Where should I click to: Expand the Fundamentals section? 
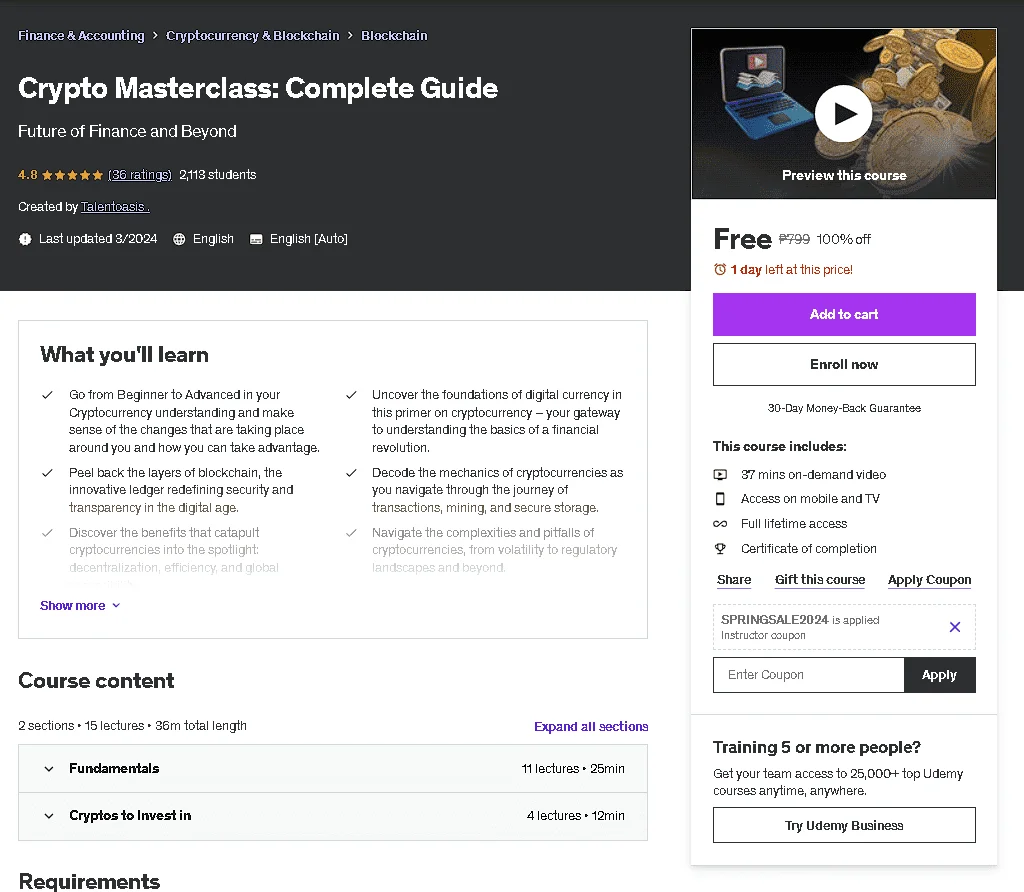333,769
